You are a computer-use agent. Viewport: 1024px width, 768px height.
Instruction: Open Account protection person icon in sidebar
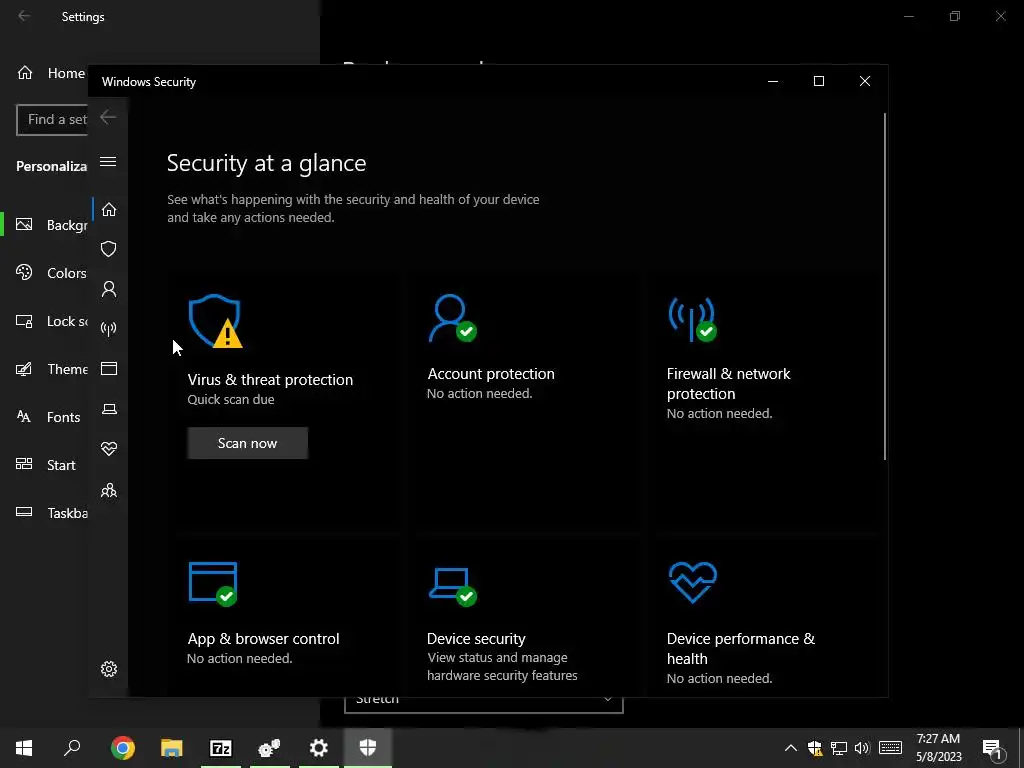tap(108, 289)
